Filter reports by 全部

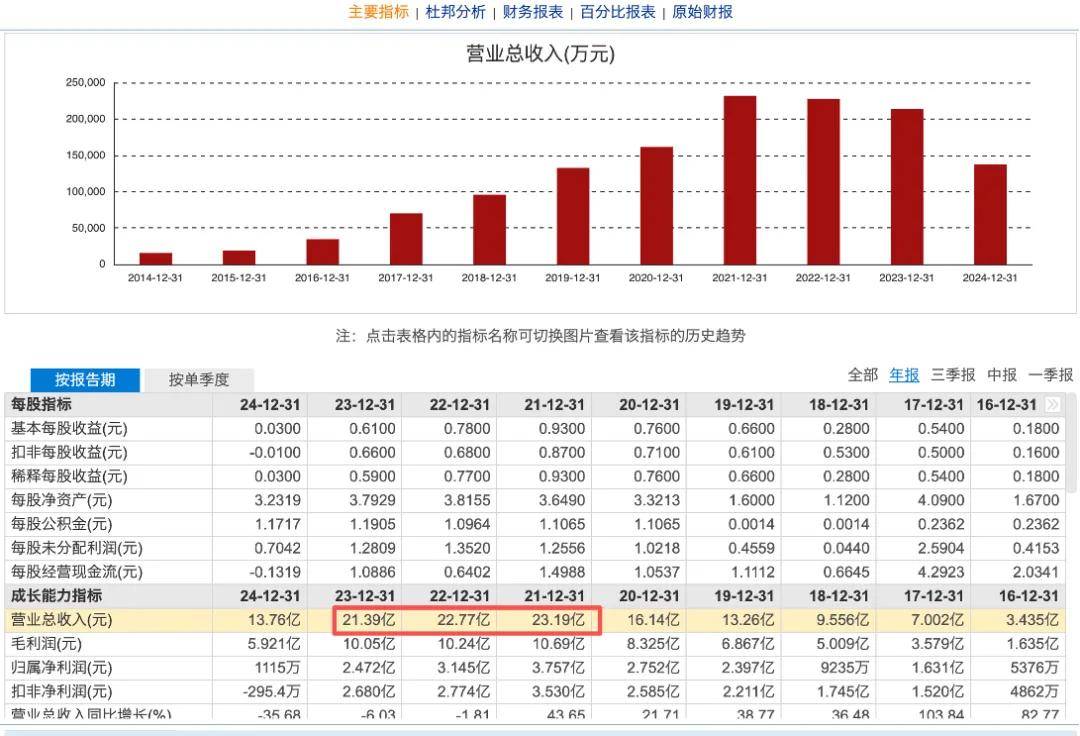862,375
